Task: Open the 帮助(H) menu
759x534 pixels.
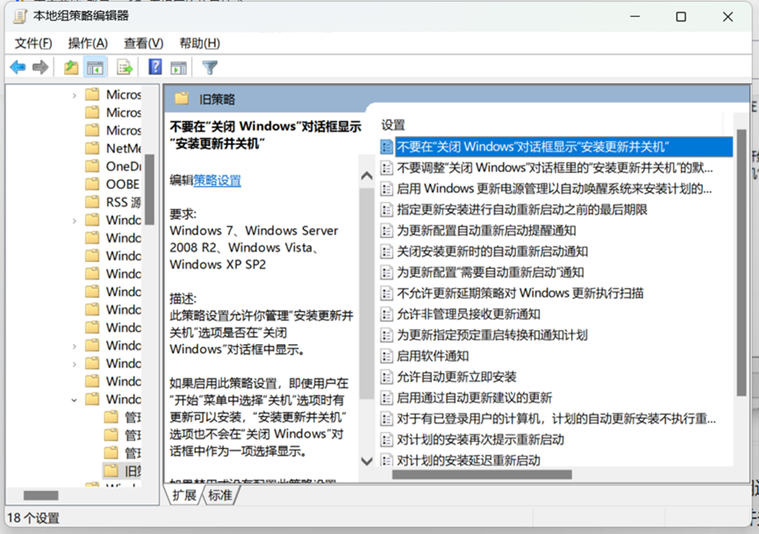Action: pyautogui.click(x=199, y=44)
